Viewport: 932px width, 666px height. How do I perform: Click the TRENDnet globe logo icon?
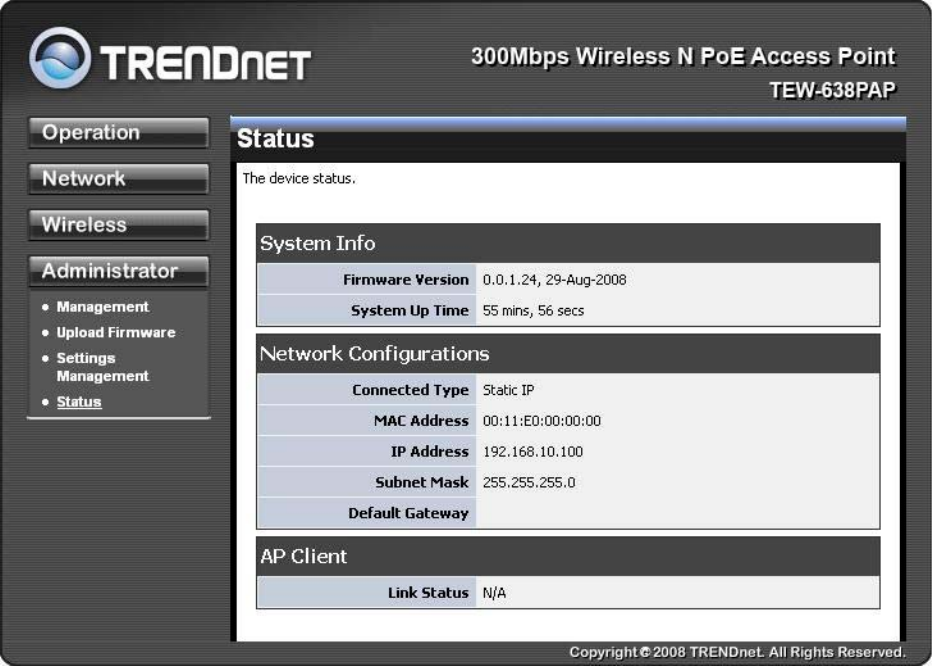[60, 58]
